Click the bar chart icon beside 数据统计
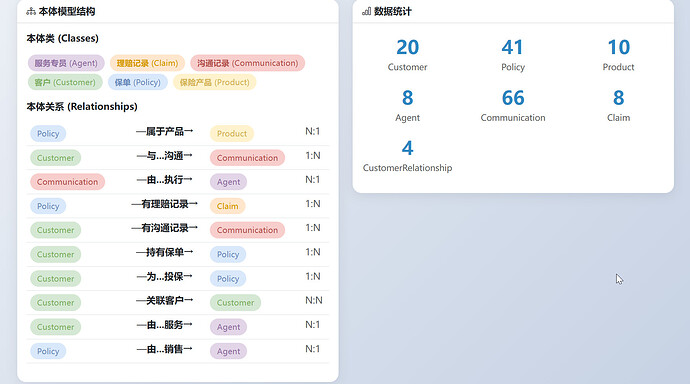Screen dimensions: 690x384 [367, 11]
